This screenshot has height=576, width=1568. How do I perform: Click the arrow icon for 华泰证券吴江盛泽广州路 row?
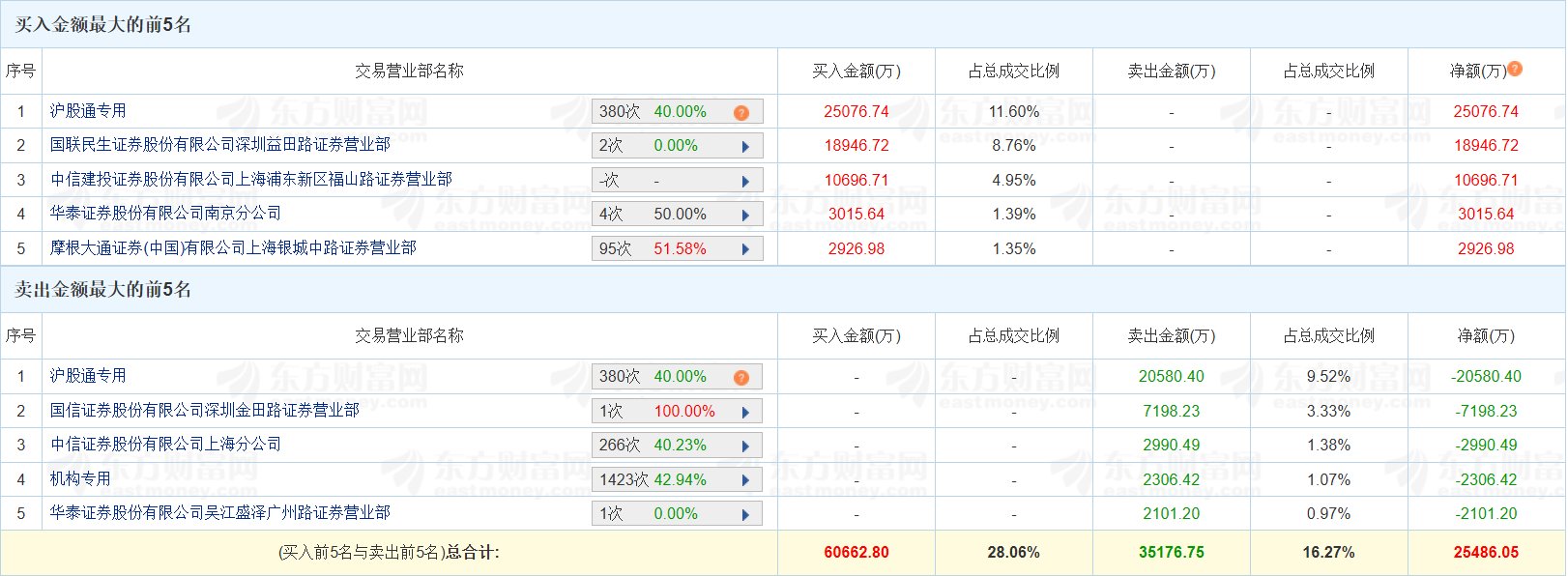point(745,515)
